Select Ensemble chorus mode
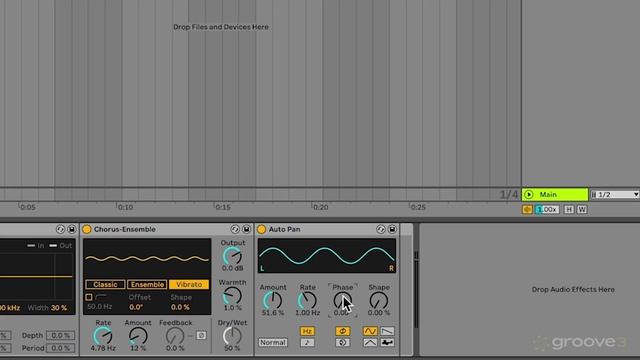 click(x=147, y=284)
